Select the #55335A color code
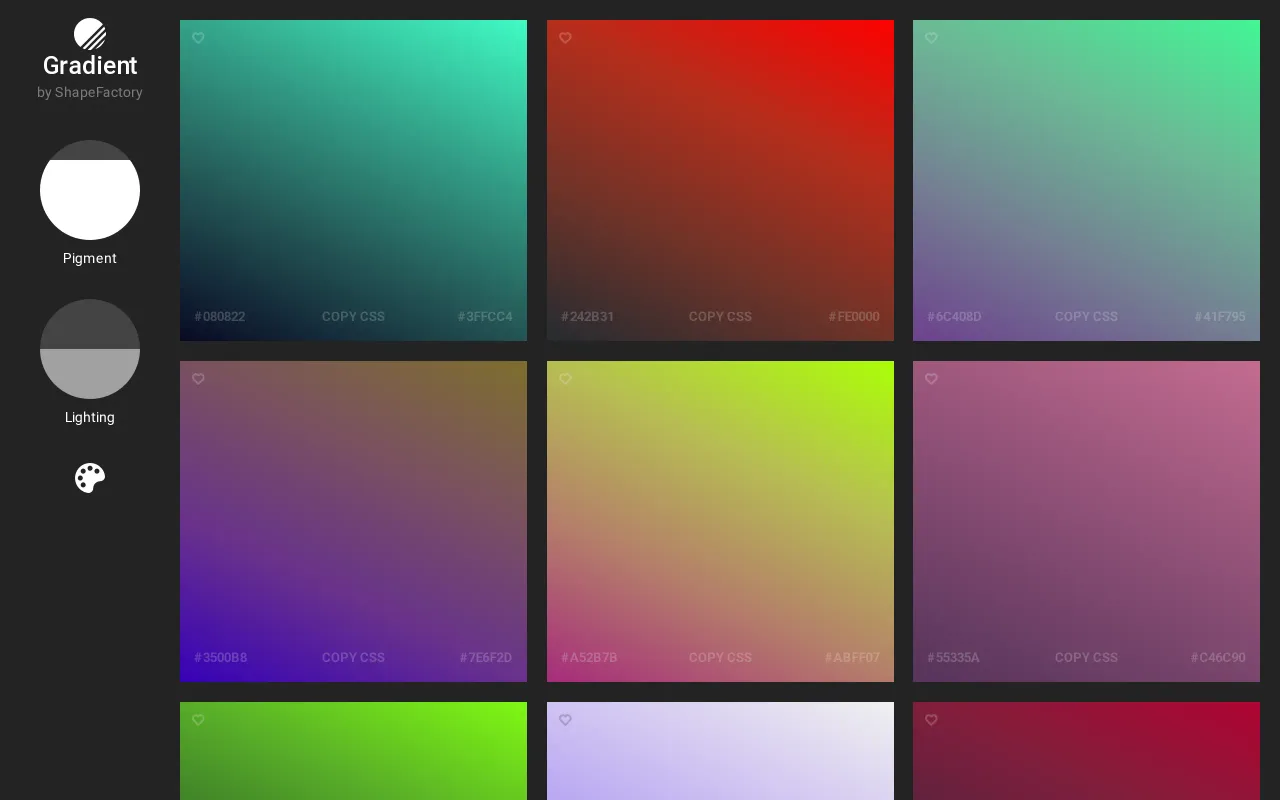 [x=953, y=658]
